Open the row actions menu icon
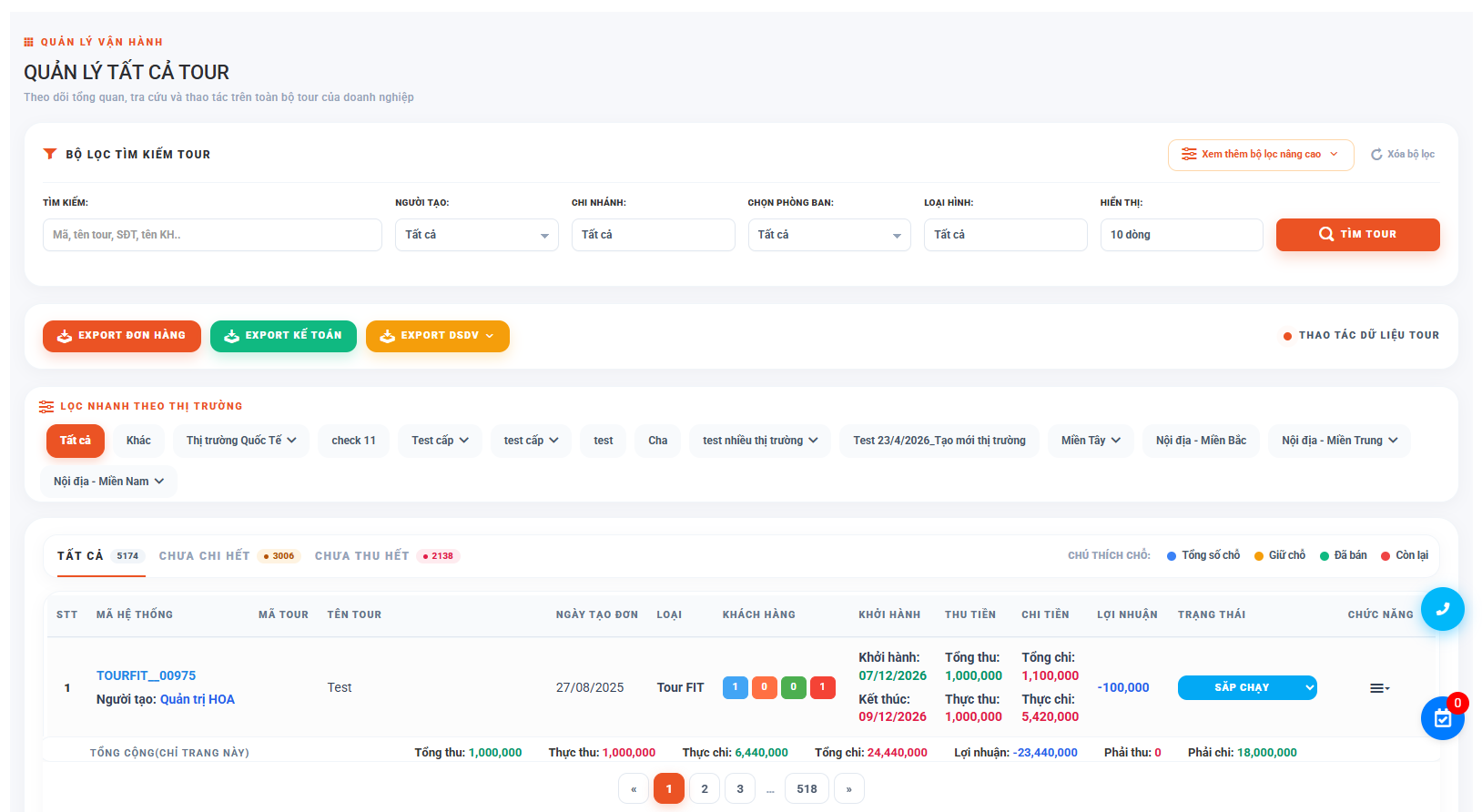Image resolution: width=1482 pixels, height=812 pixels. coord(1379,688)
